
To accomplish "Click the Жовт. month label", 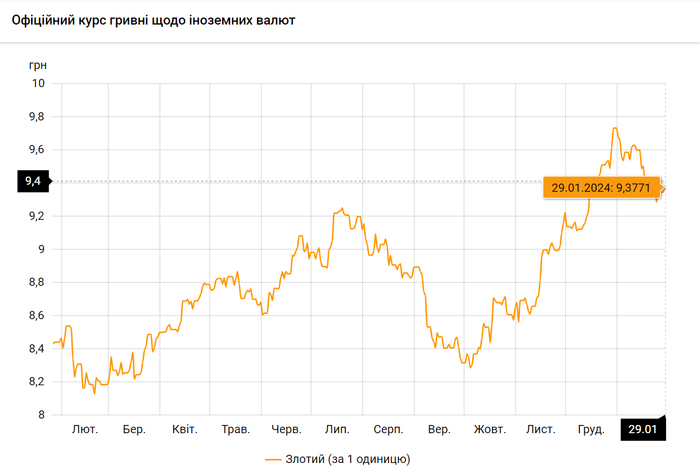I will [489, 429].
